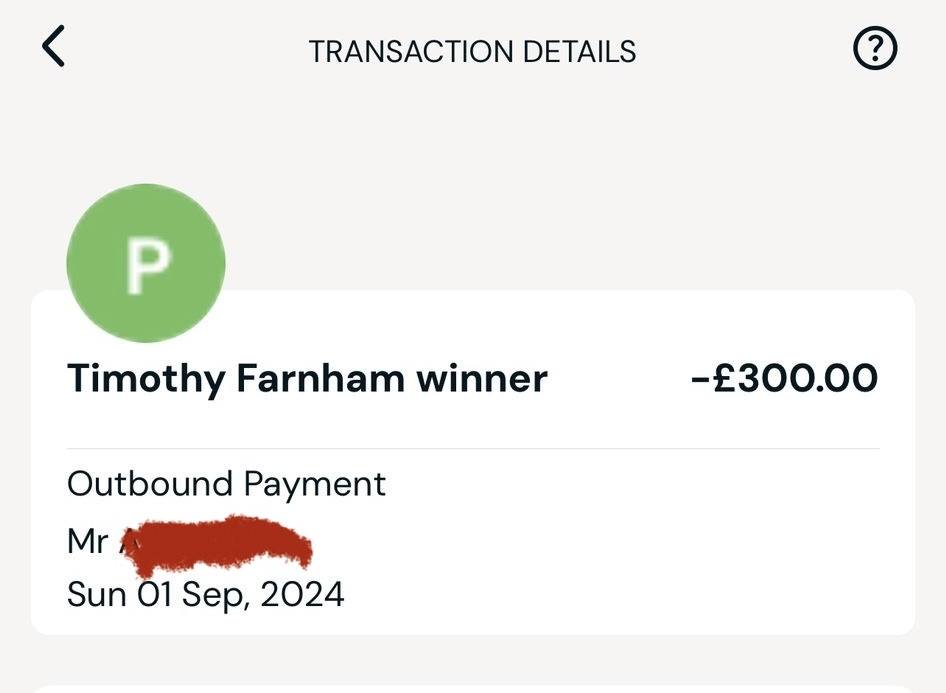The image size is (946, 693).
Task: Click the 'Mr' title before the redaction
Action: pyautogui.click(x=88, y=541)
